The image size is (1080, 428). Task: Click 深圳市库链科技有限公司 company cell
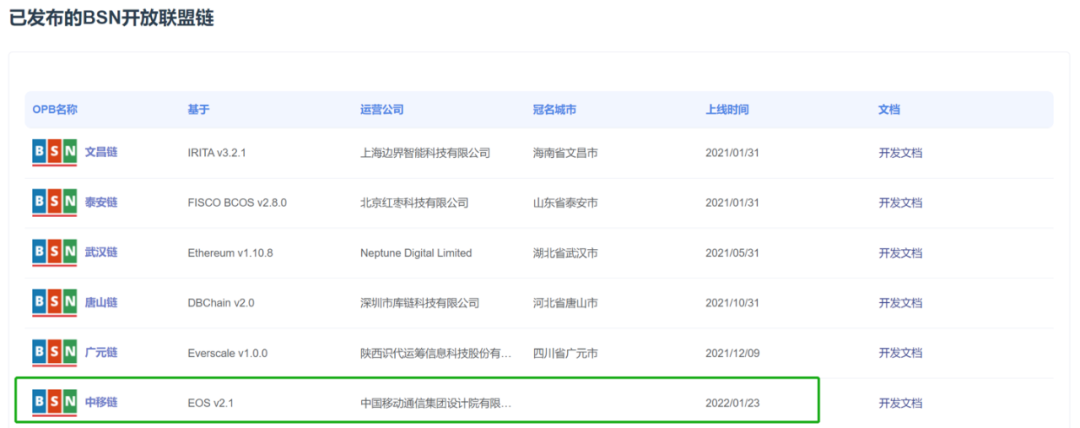pyautogui.click(x=419, y=303)
